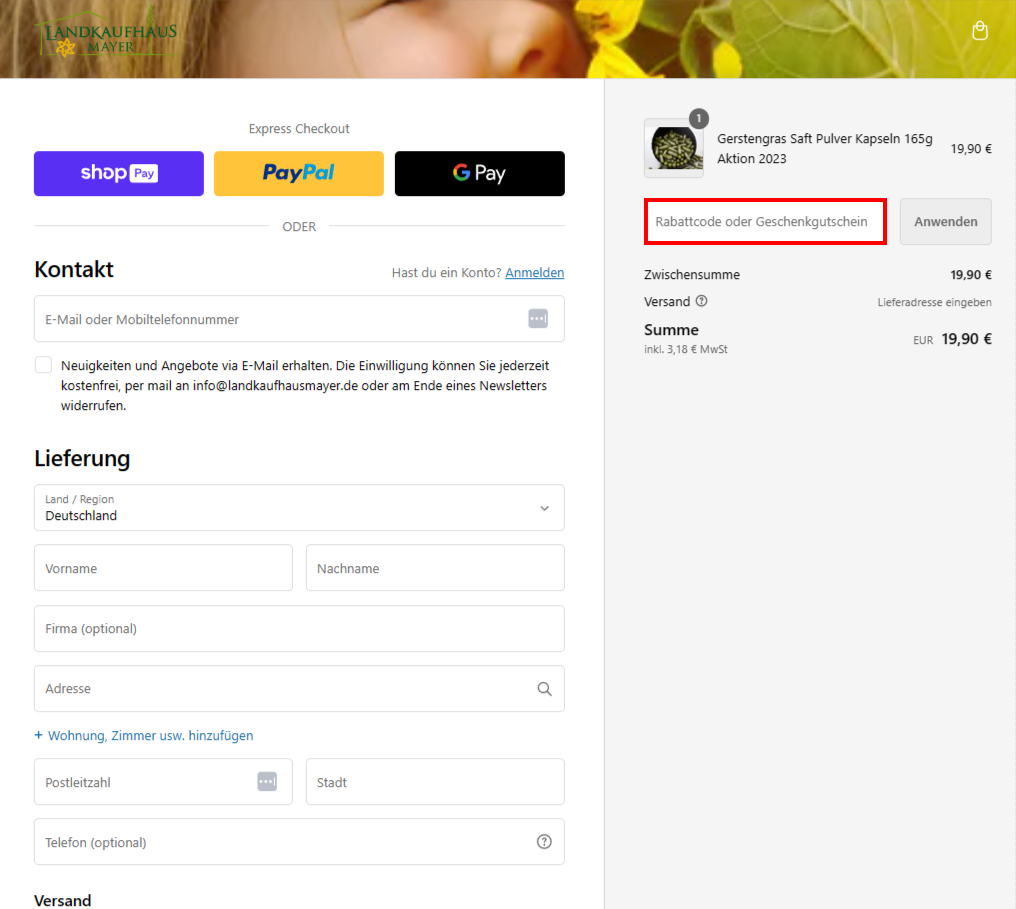Image resolution: width=1016 pixels, height=909 pixels.
Task: Open the shopping bag cart icon
Action: click(x=980, y=30)
